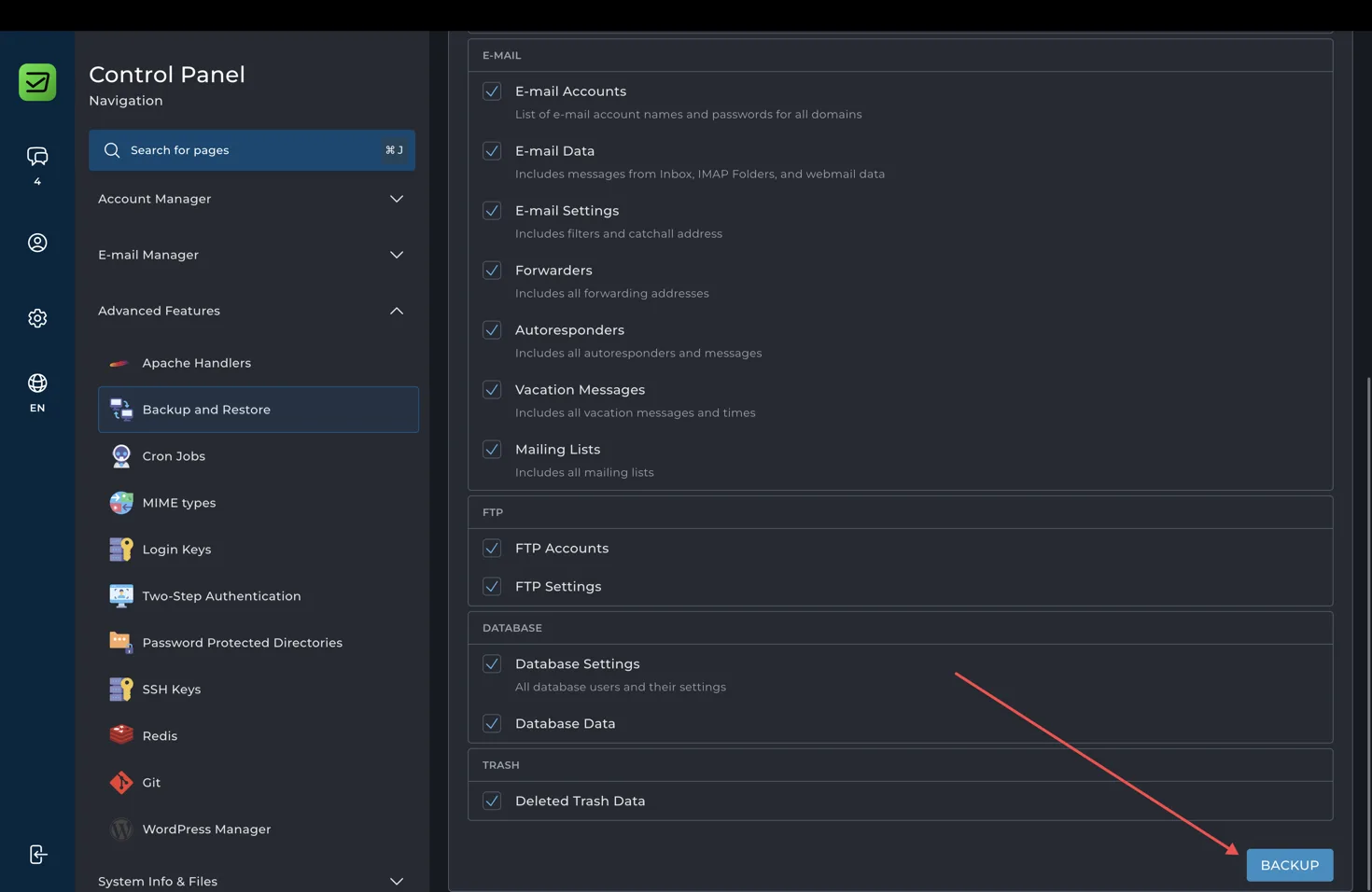Open MIME types page

point(259,503)
